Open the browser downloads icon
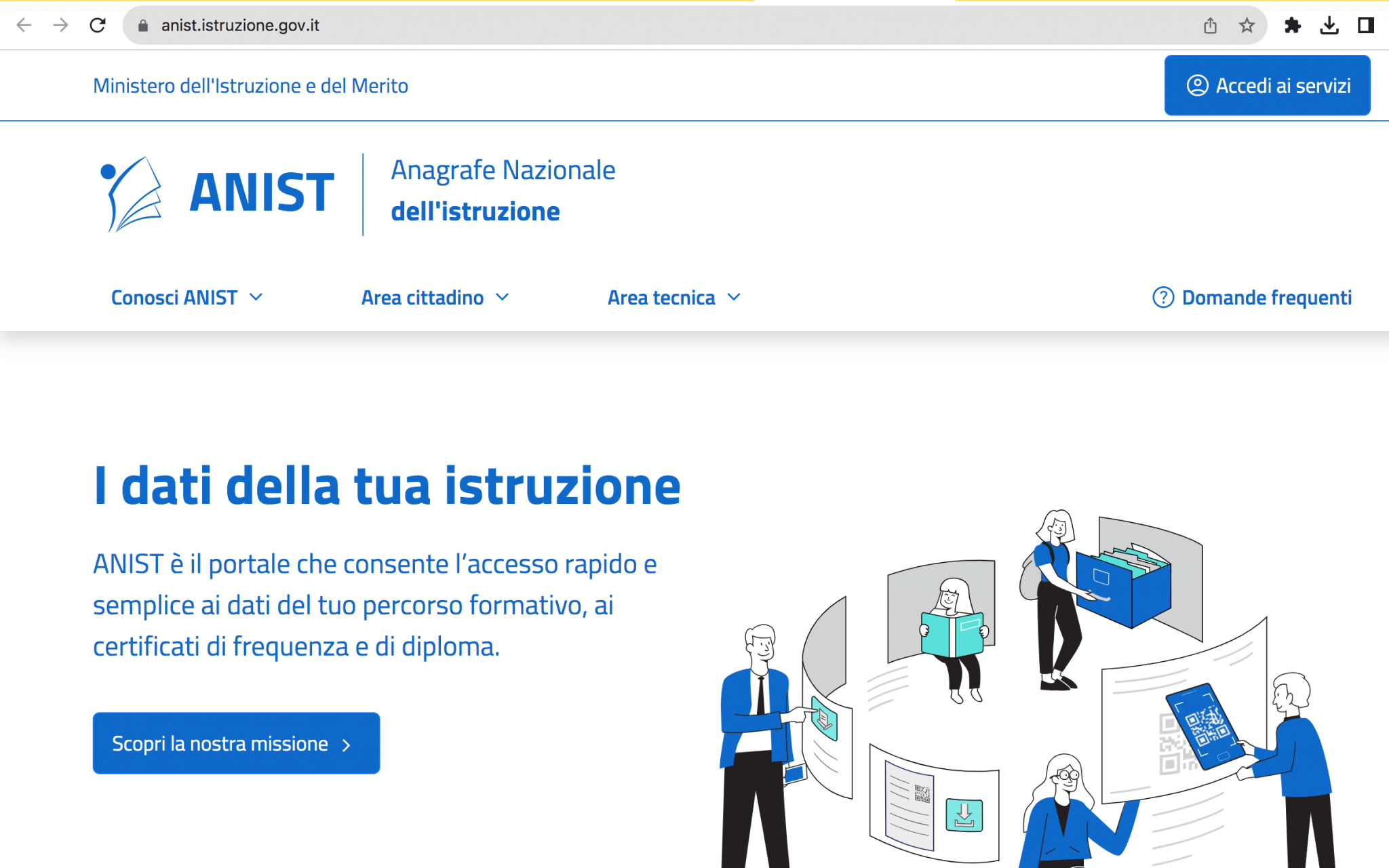Viewport: 1389px width, 868px height. (x=1329, y=26)
